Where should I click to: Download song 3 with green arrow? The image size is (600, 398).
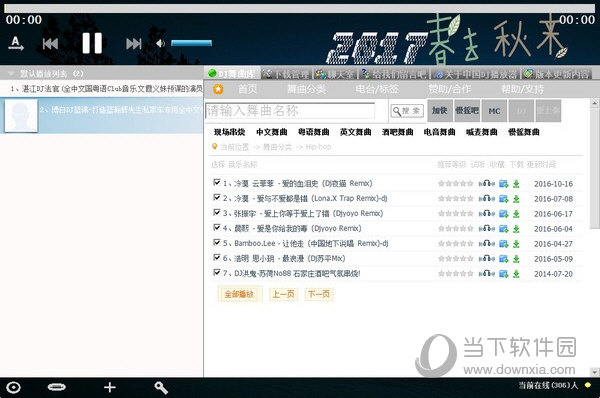[x=516, y=214]
